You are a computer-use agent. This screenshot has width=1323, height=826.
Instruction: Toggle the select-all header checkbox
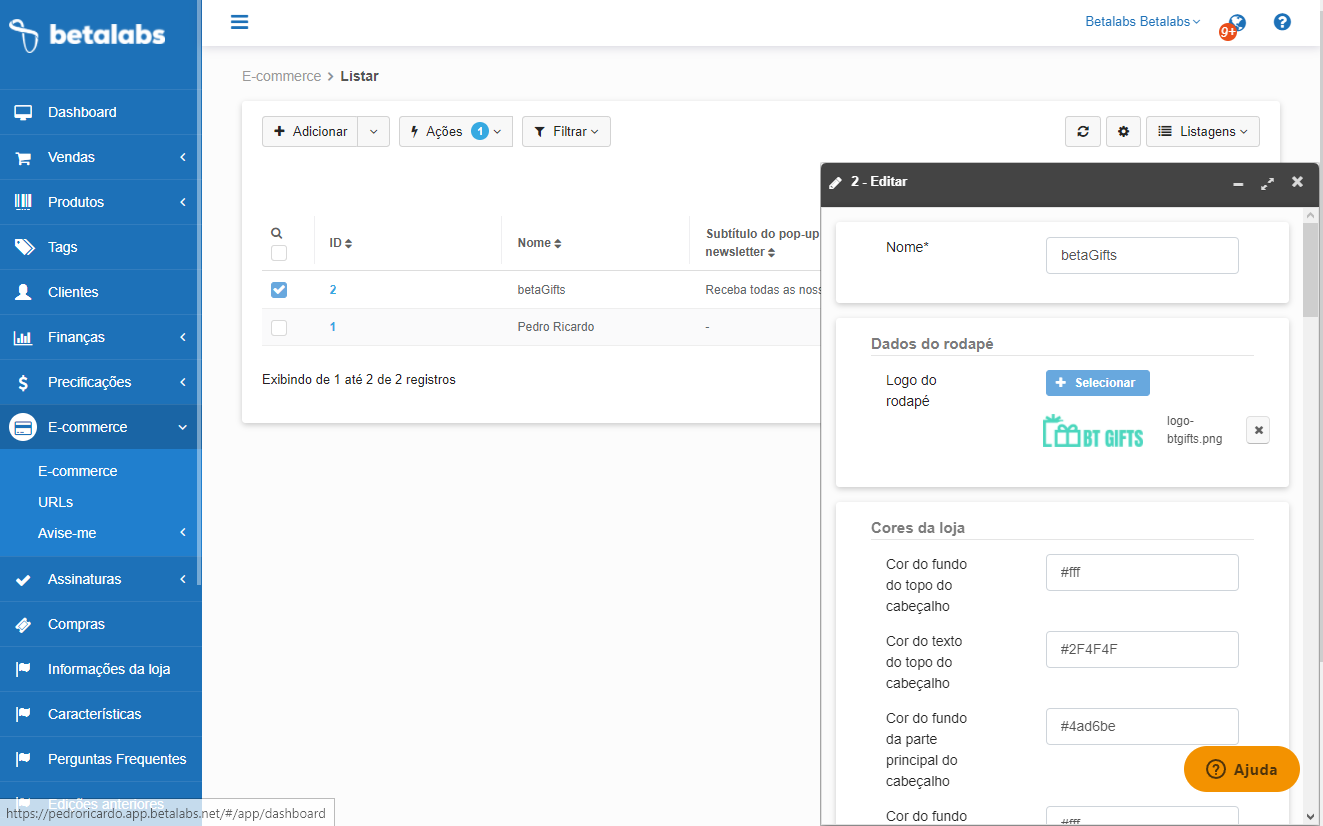pyautogui.click(x=279, y=253)
